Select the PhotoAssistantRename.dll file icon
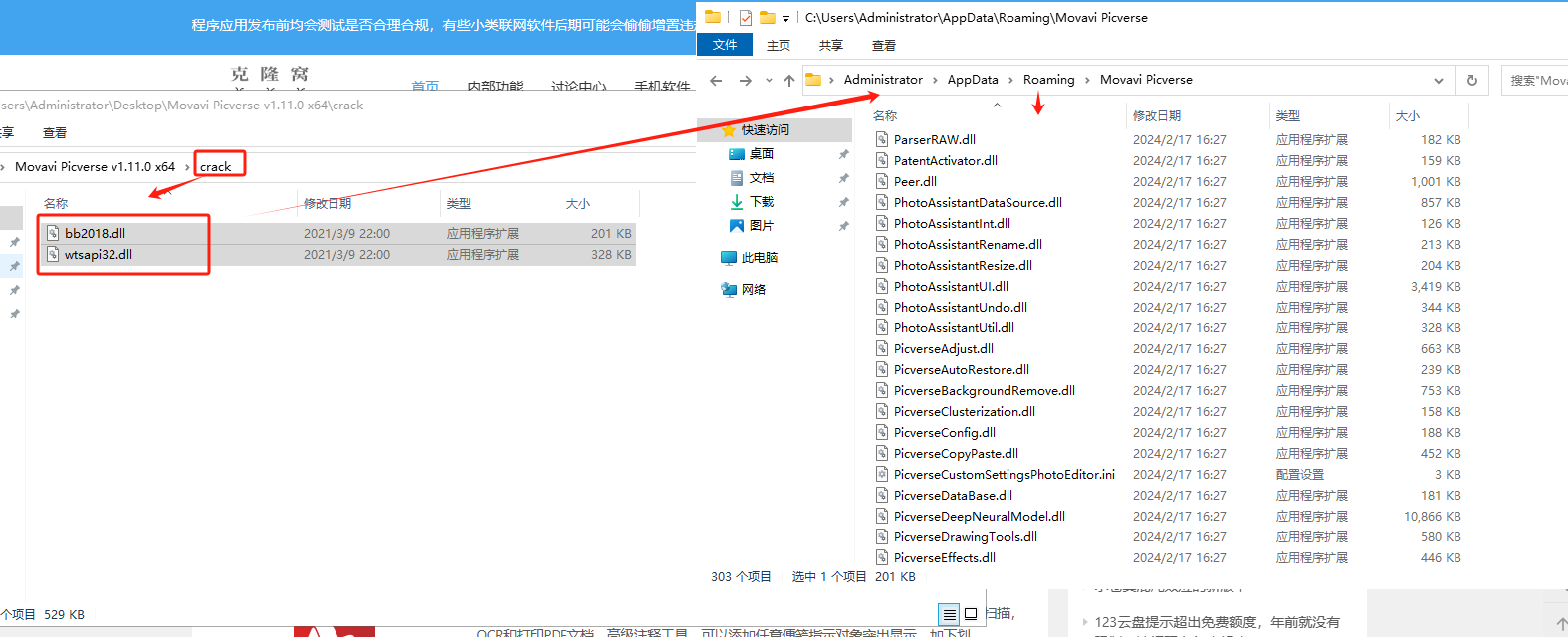Screen dimensions: 1568x637 point(882,244)
